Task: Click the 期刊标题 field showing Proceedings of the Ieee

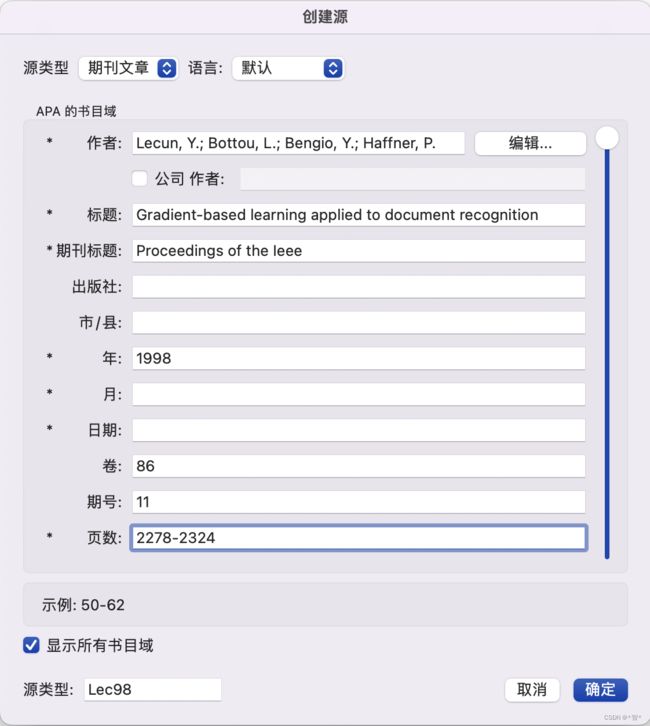Action: (359, 251)
